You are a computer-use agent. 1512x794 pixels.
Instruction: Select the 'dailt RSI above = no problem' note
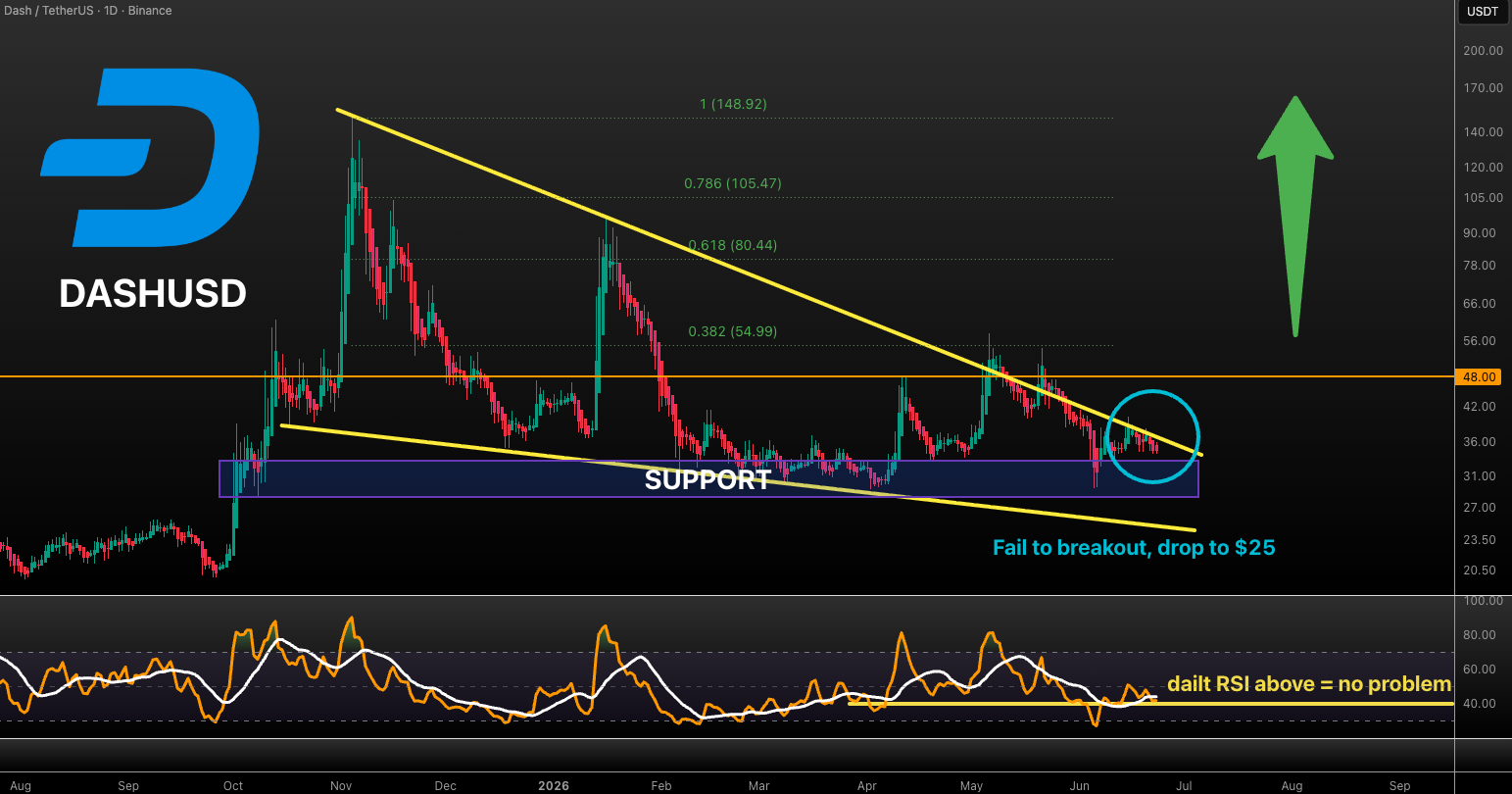[x=1309, y=684]
